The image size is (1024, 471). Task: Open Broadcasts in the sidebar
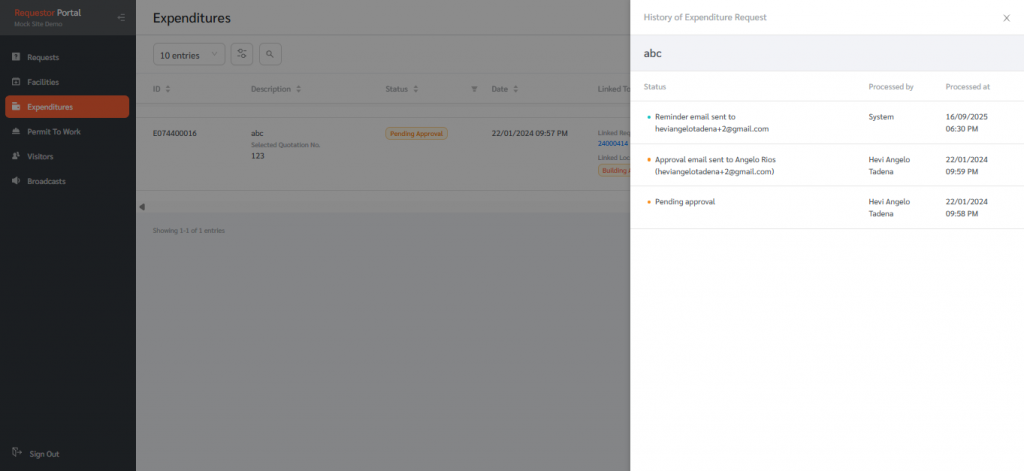coord(46,181)
